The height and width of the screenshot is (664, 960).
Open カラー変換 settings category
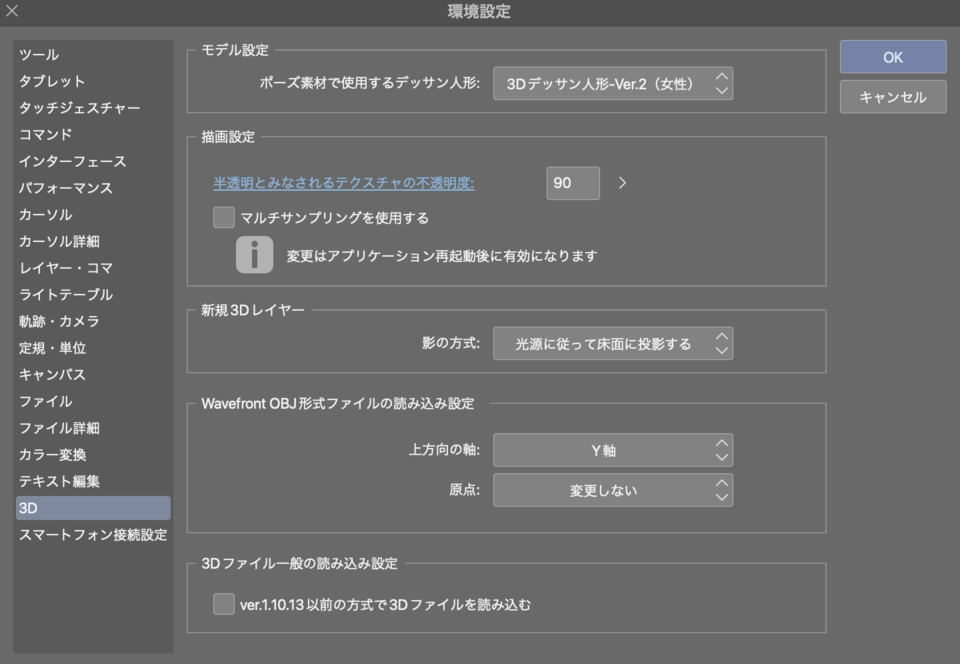click(x=93, y=455)
